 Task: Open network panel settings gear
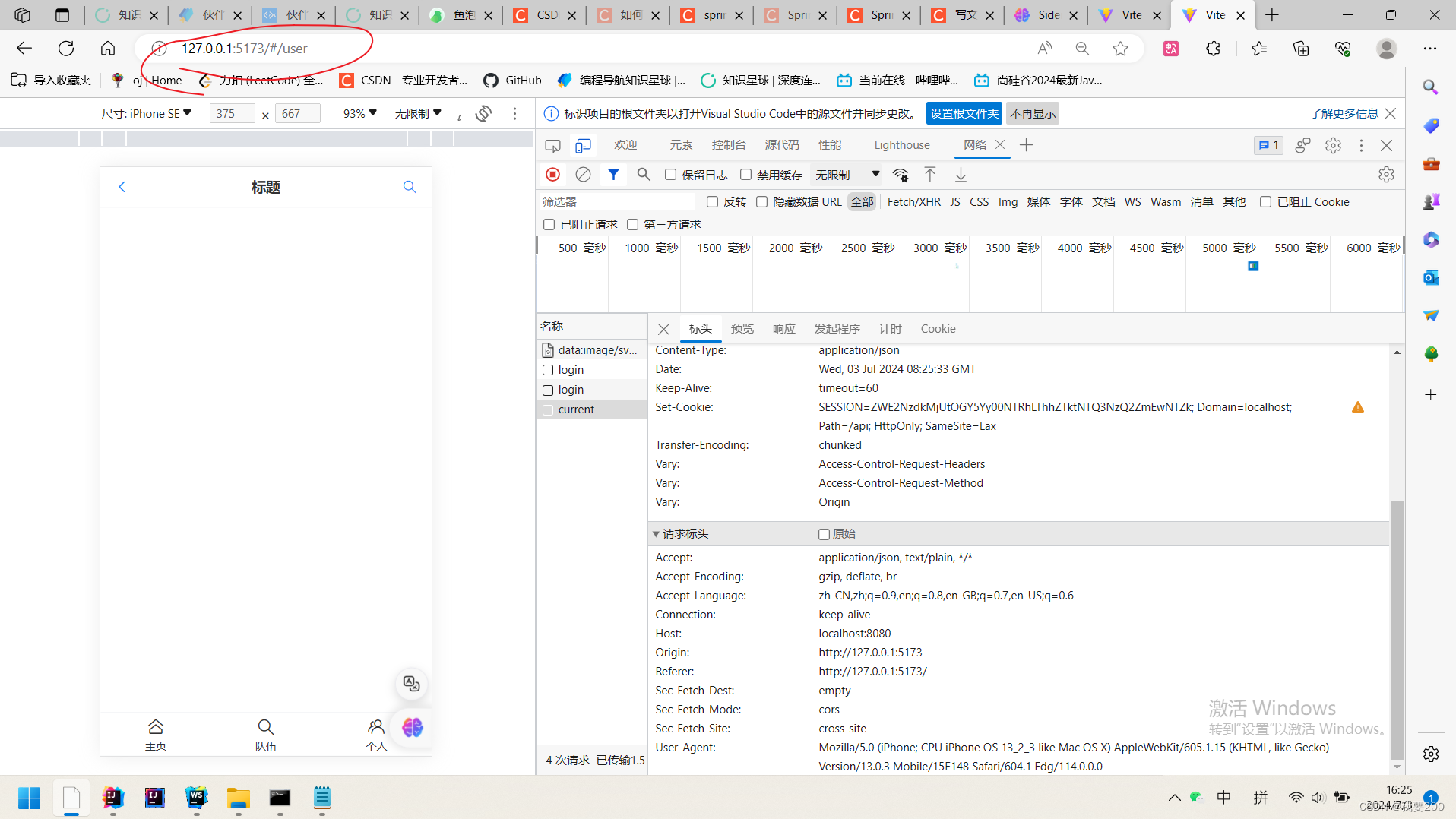1386,175
